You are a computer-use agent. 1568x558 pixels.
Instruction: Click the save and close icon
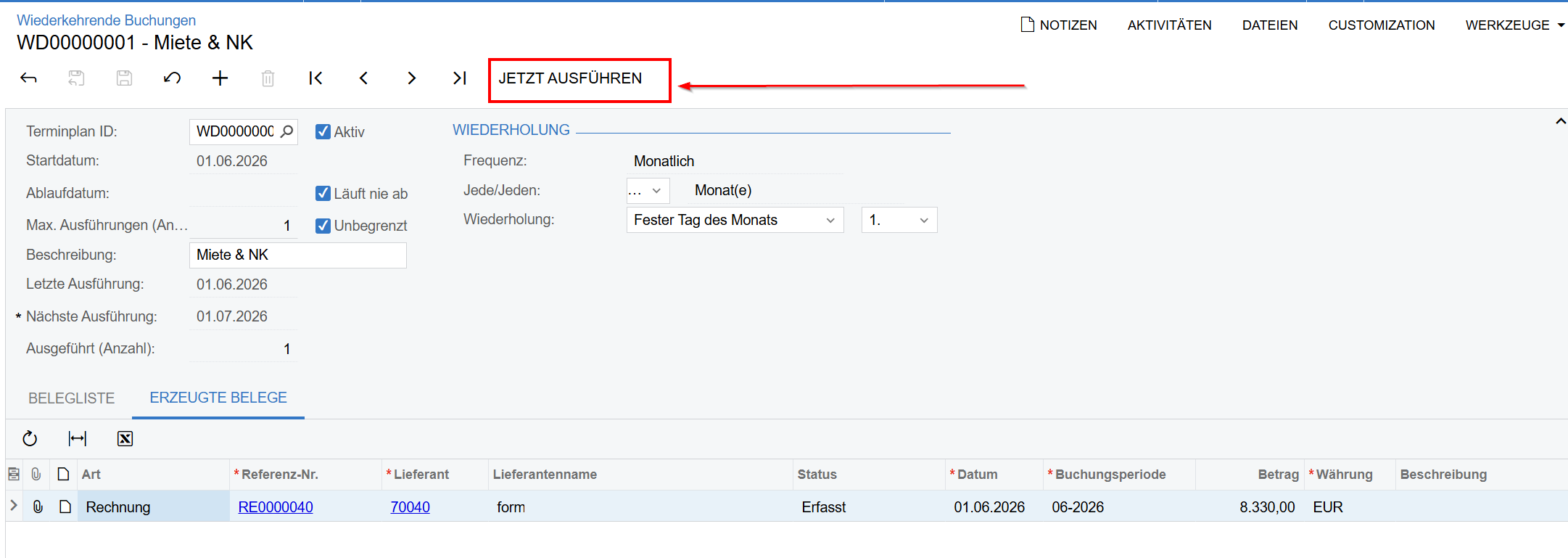(x=76, y=78)
